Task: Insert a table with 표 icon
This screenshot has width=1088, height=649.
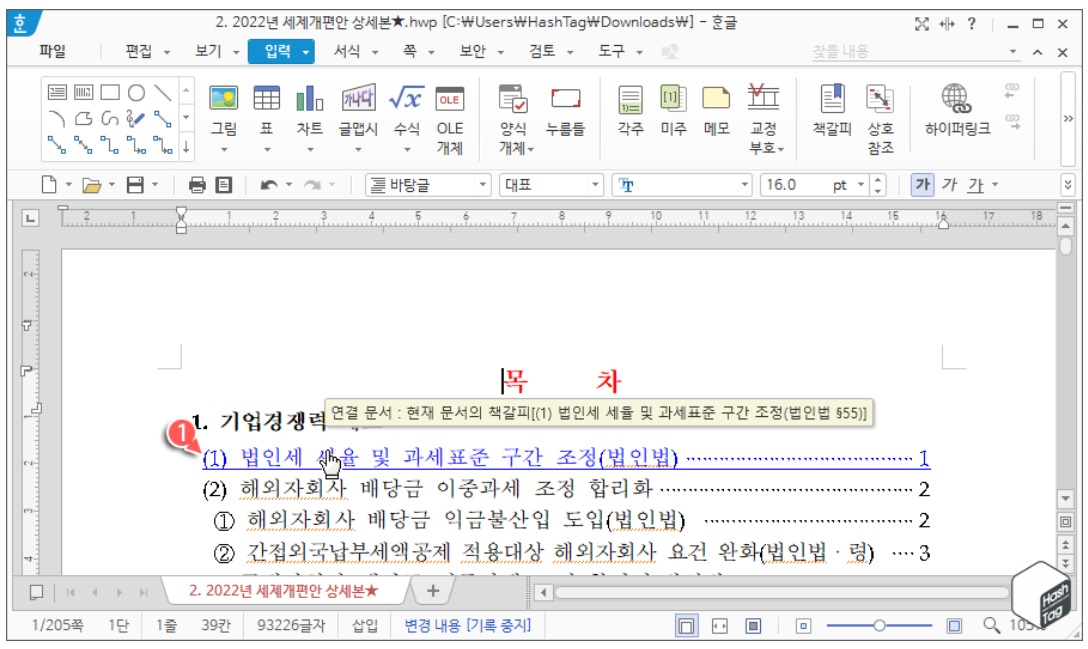Action: pyautogui.click(x=266, y=101)
